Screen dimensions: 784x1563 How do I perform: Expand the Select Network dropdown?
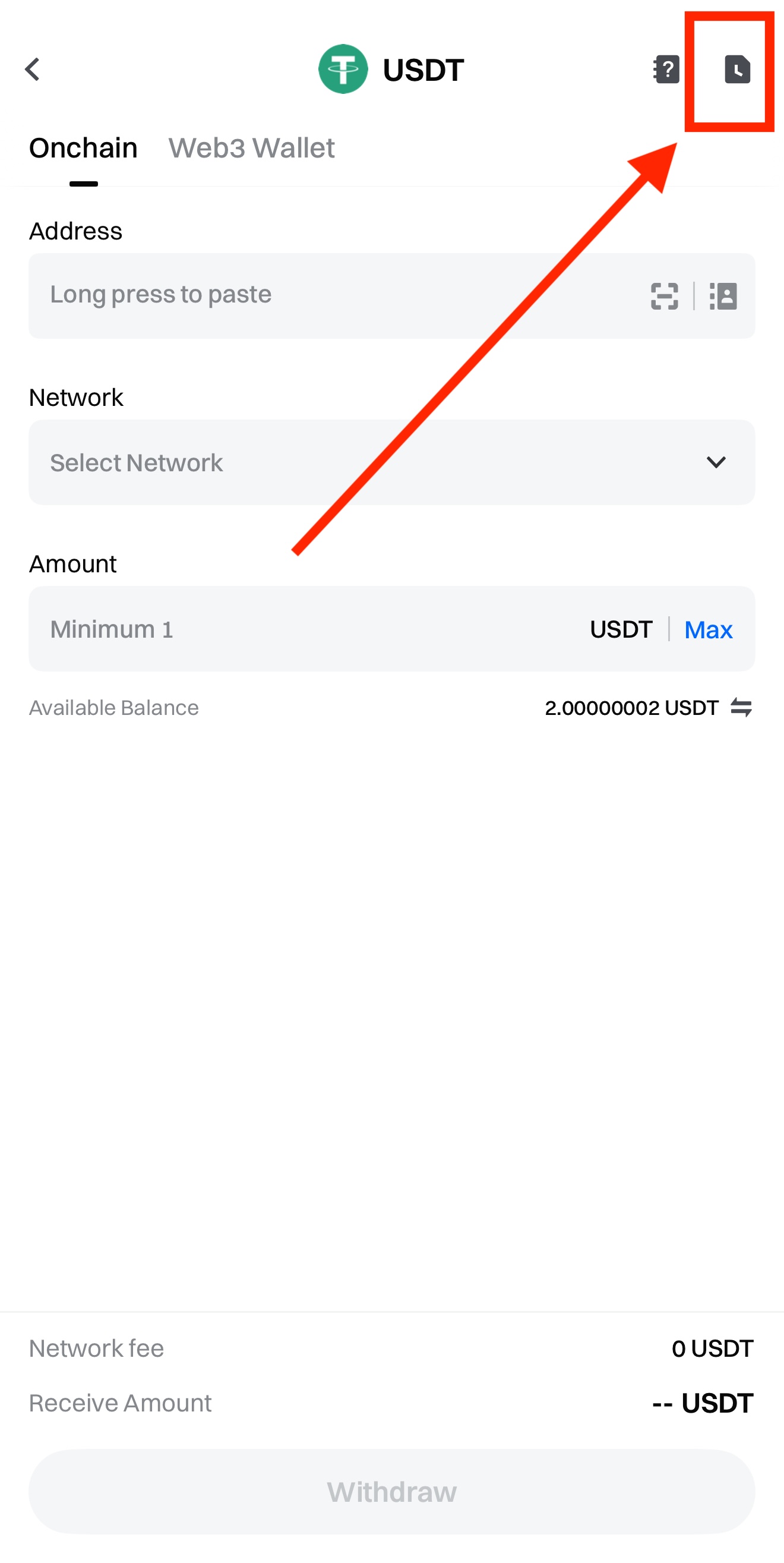pos(364,462)
